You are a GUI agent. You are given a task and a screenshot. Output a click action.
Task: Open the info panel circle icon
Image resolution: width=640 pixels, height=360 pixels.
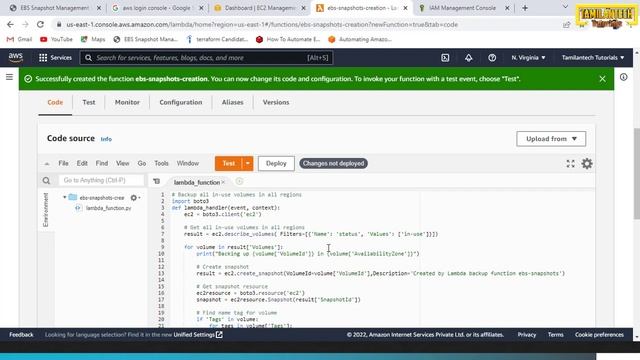[623, 77]
